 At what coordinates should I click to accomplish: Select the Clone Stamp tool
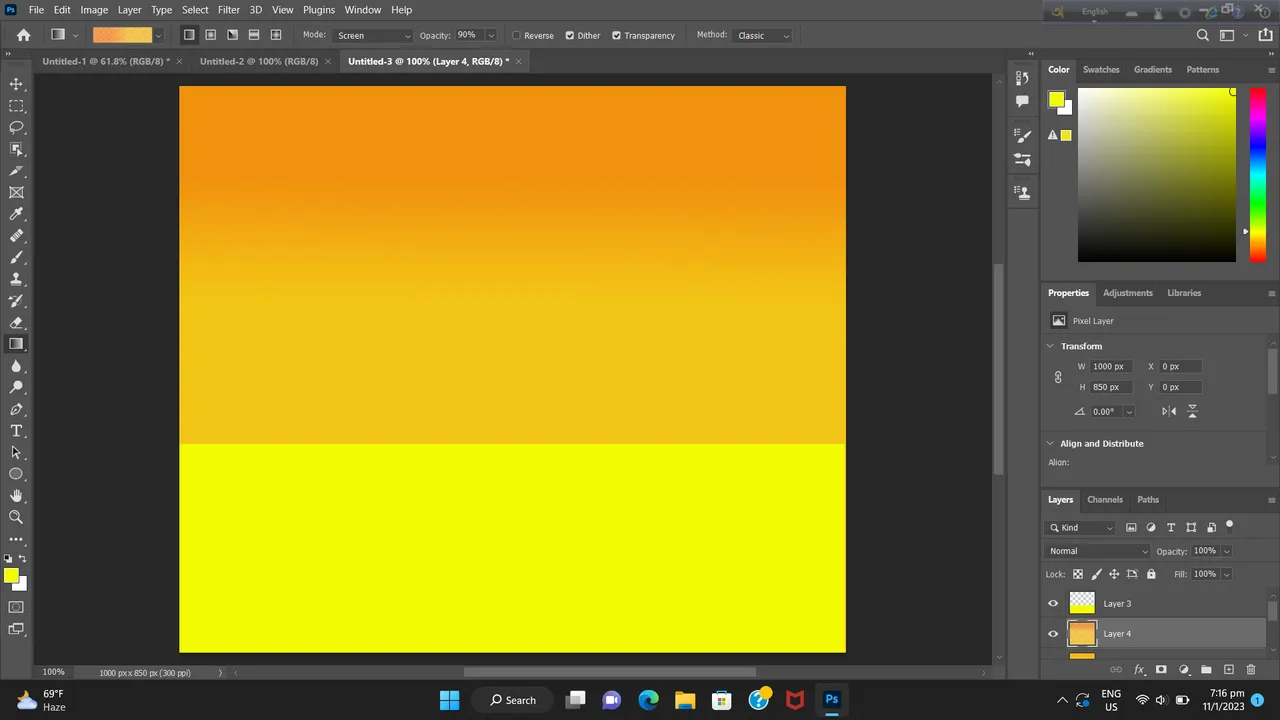pos(16,279)
